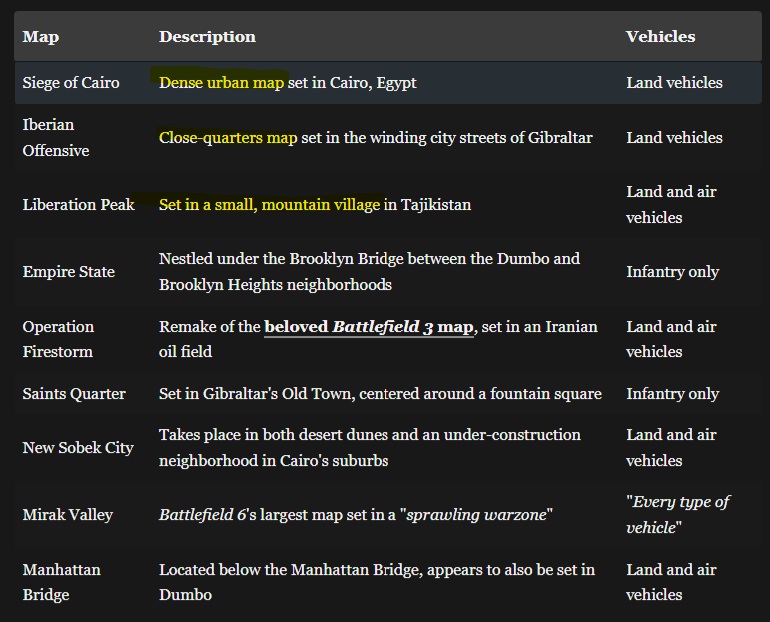Click 'Land vehicles' in Siege of Cairo row

[674, 82]
